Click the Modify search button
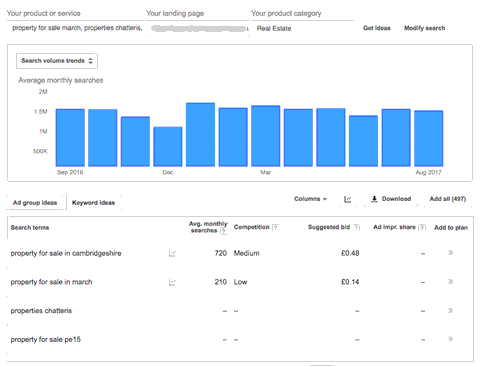The height and width of the screenshot is (367, 480). 424,28
